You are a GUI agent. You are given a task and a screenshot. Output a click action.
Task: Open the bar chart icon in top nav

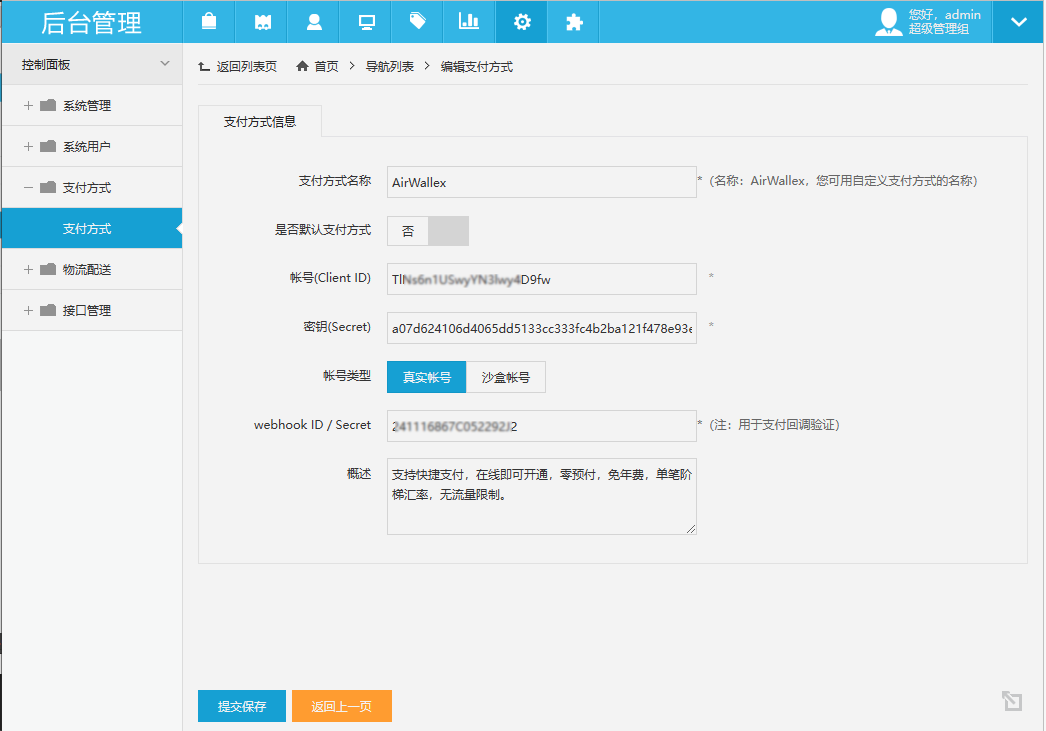point(469,21)
